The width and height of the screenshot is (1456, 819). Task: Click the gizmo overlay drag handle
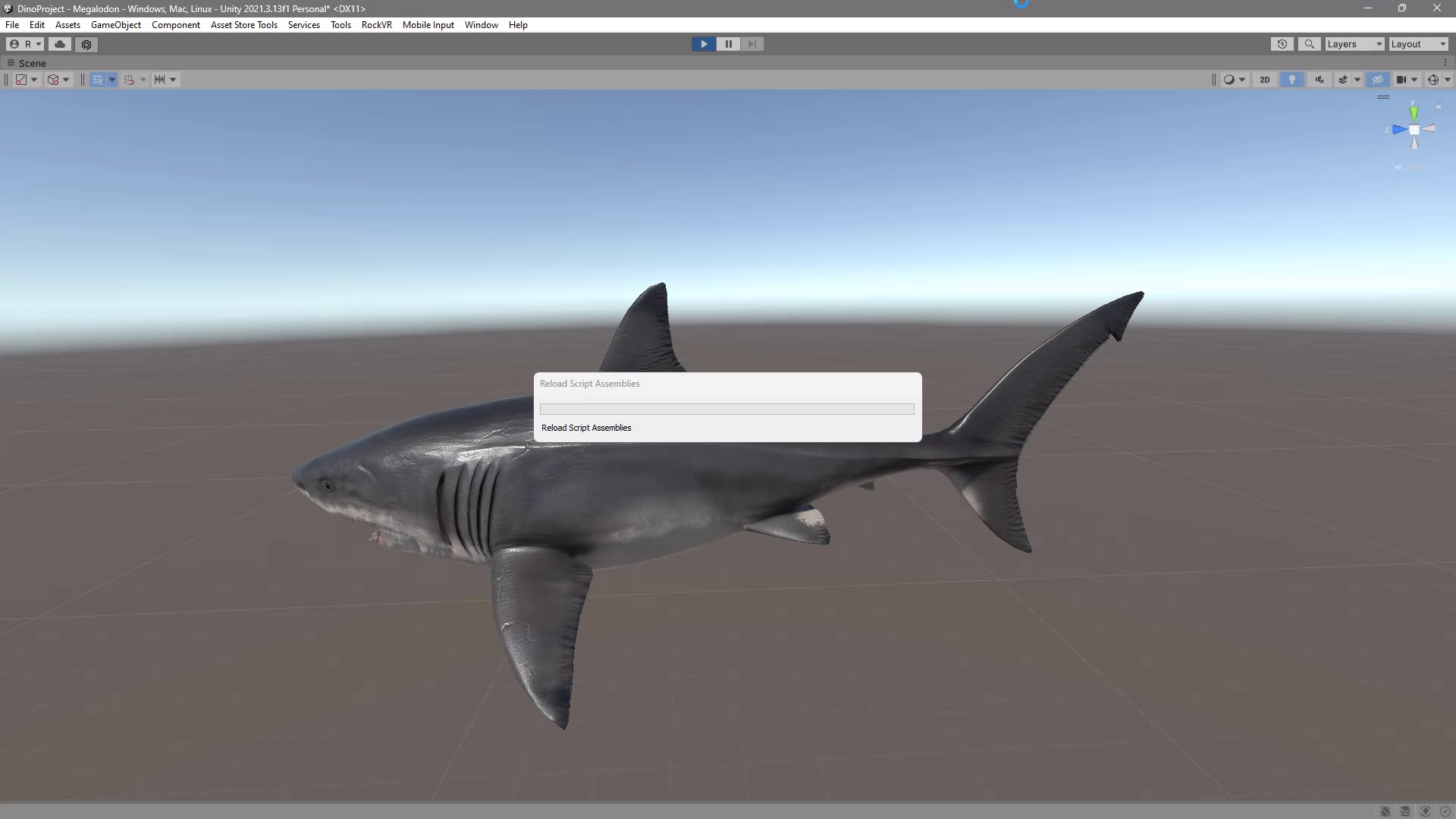1383,97
